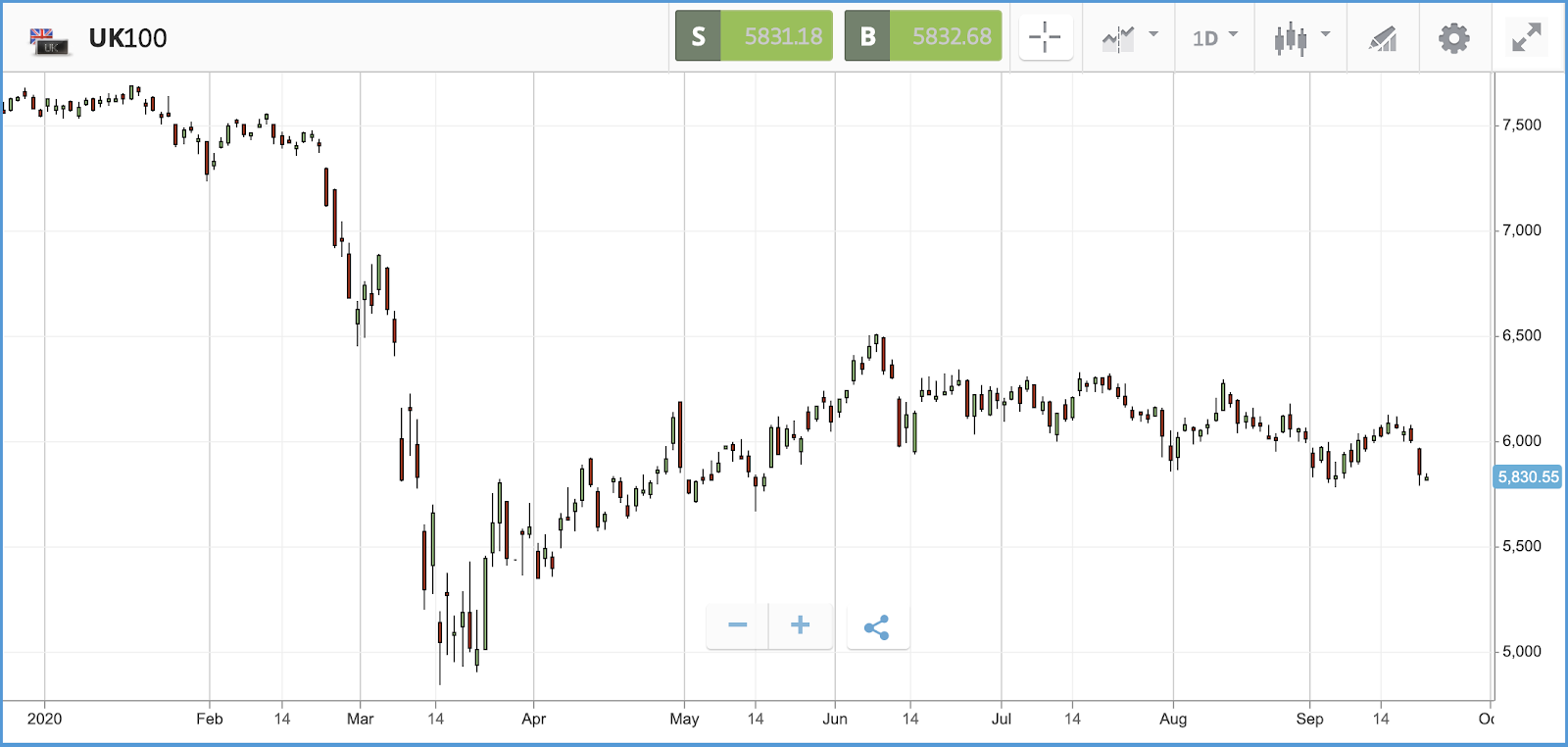Click the Buy button at 5832.68
The image size is (1568, 747).
(923, 36)
